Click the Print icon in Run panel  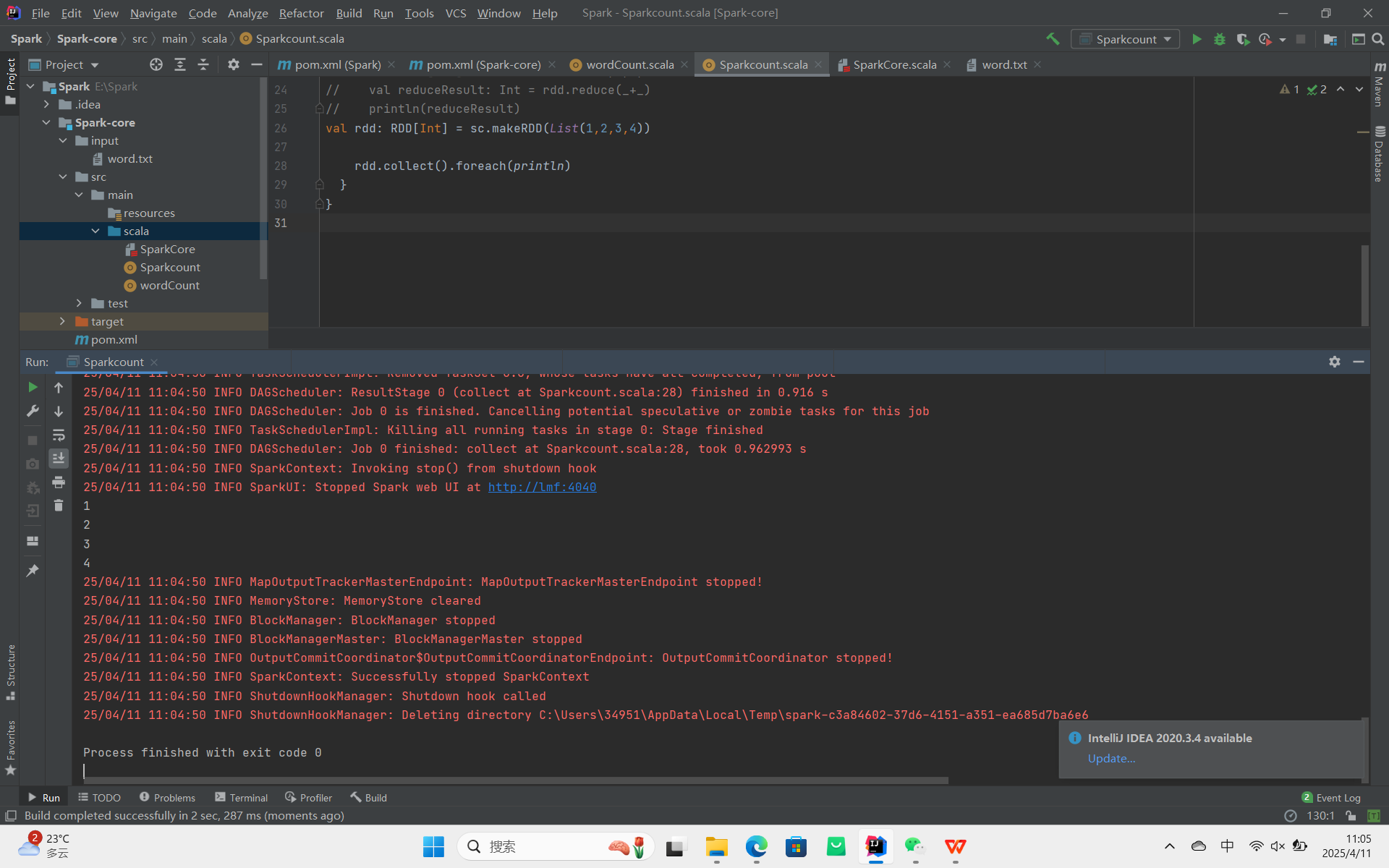59,482
